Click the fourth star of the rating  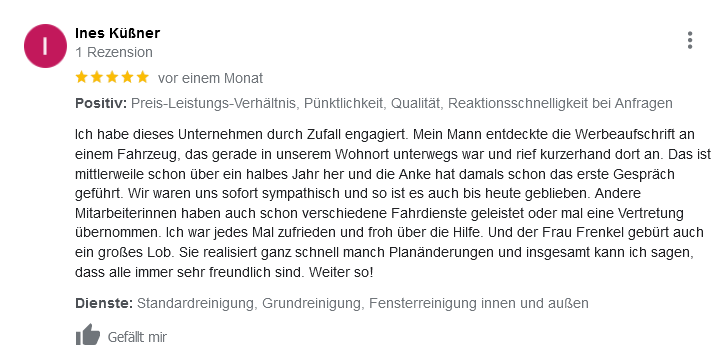pos(127,77)
